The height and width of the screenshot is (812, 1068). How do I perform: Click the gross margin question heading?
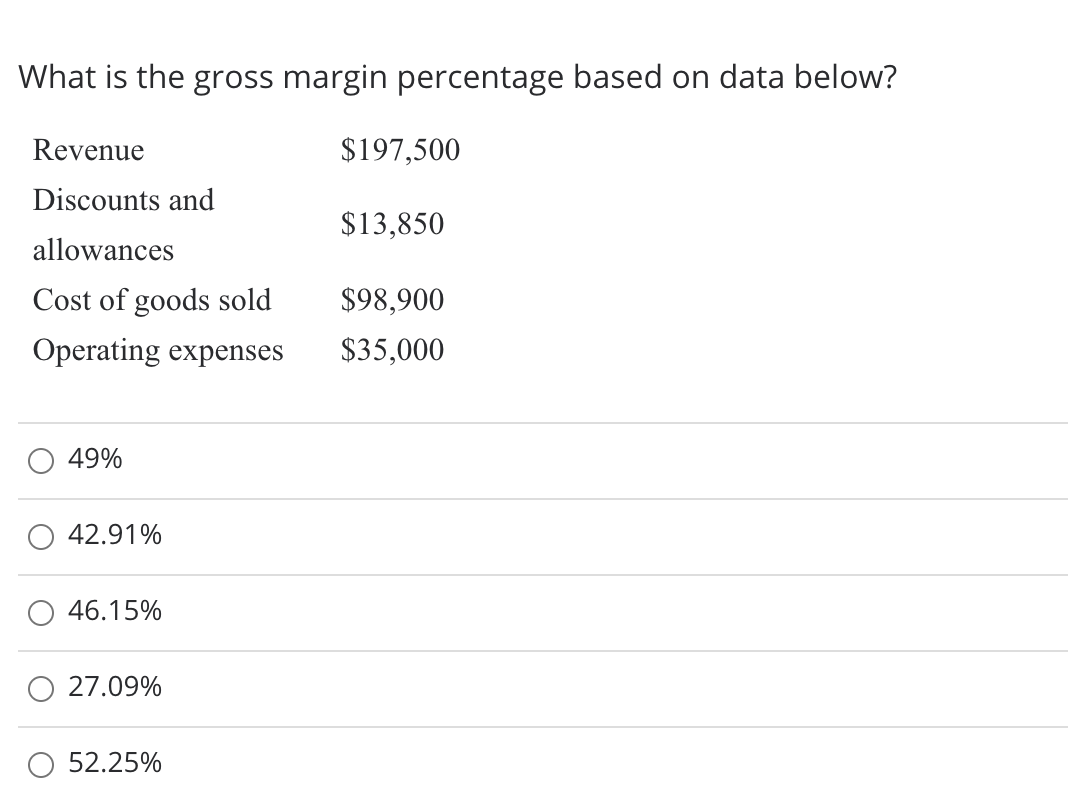click(x=458, y=76)
